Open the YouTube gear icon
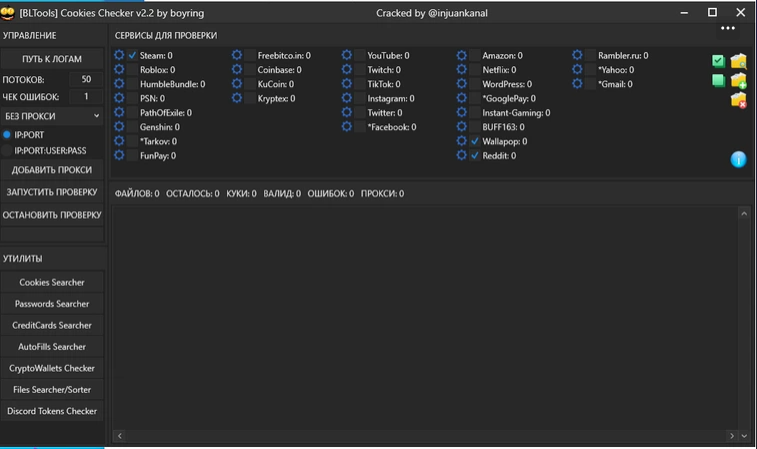The height and width of the screenshot is (449, 757). pyautogui.click(x=347, y=55)
